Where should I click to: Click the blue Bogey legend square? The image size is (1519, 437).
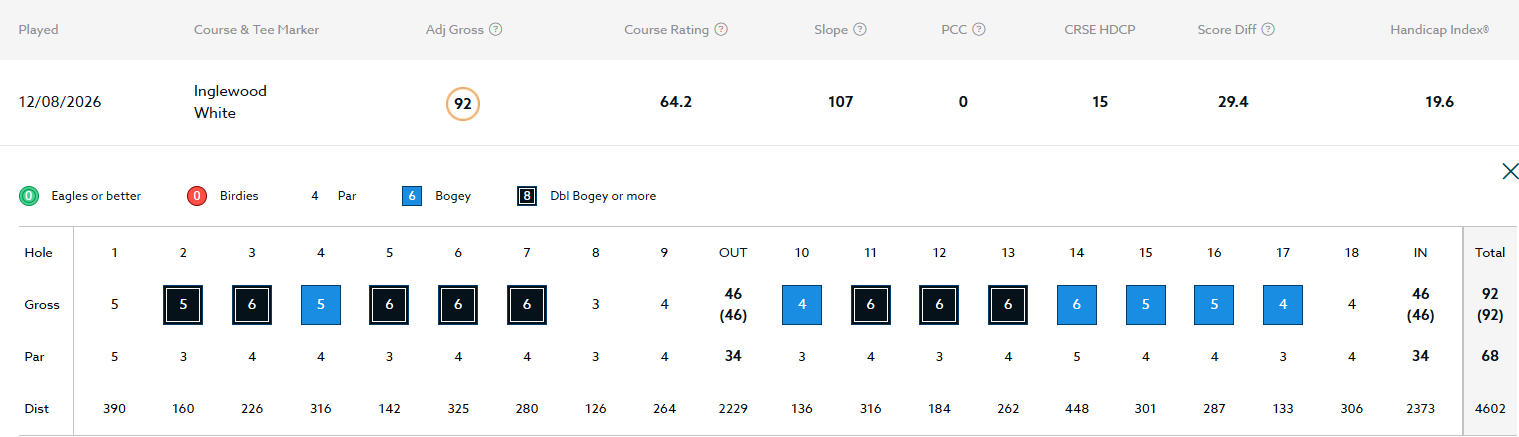[412, 196]
